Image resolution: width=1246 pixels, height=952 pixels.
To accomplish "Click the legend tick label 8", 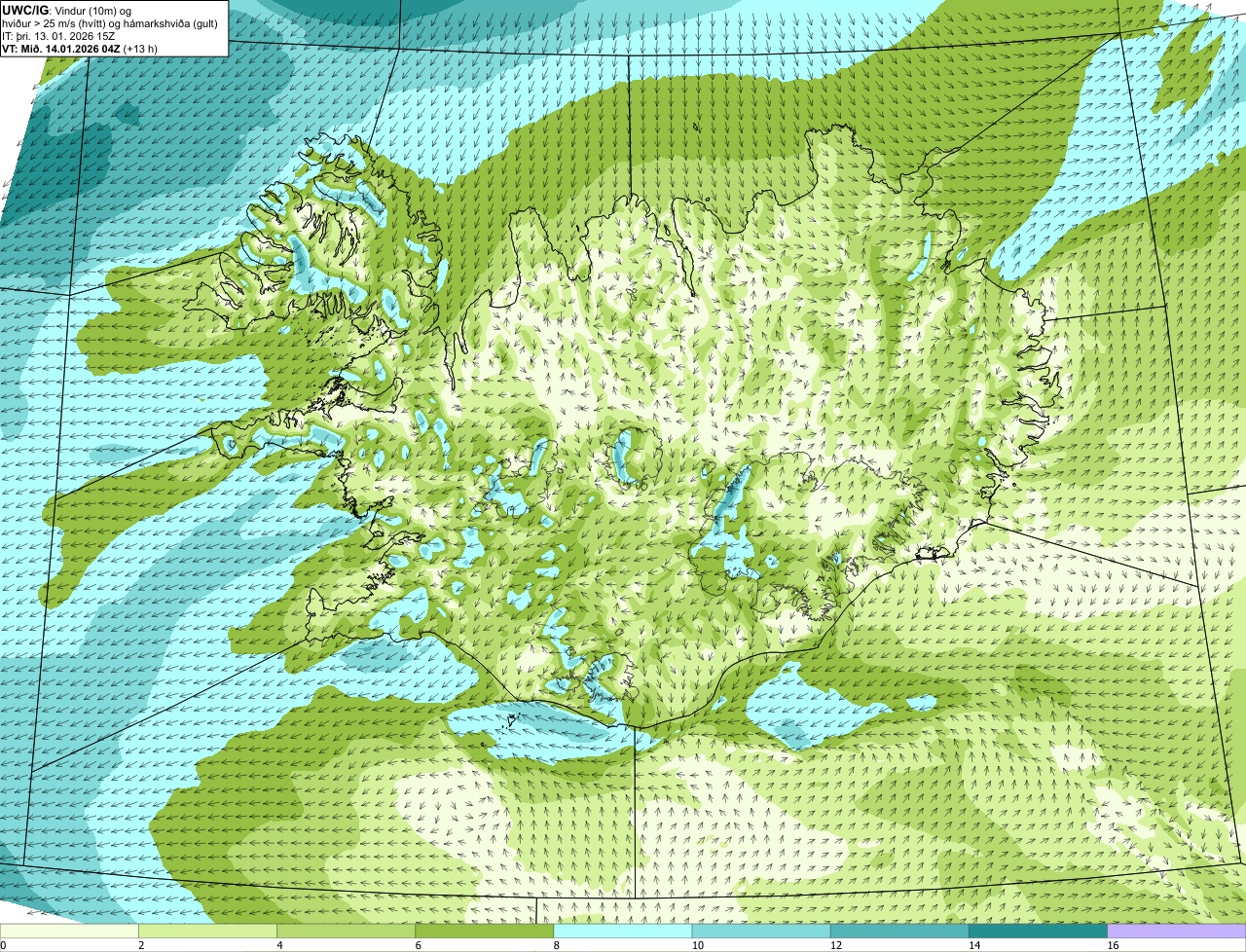I will (558, 946).
